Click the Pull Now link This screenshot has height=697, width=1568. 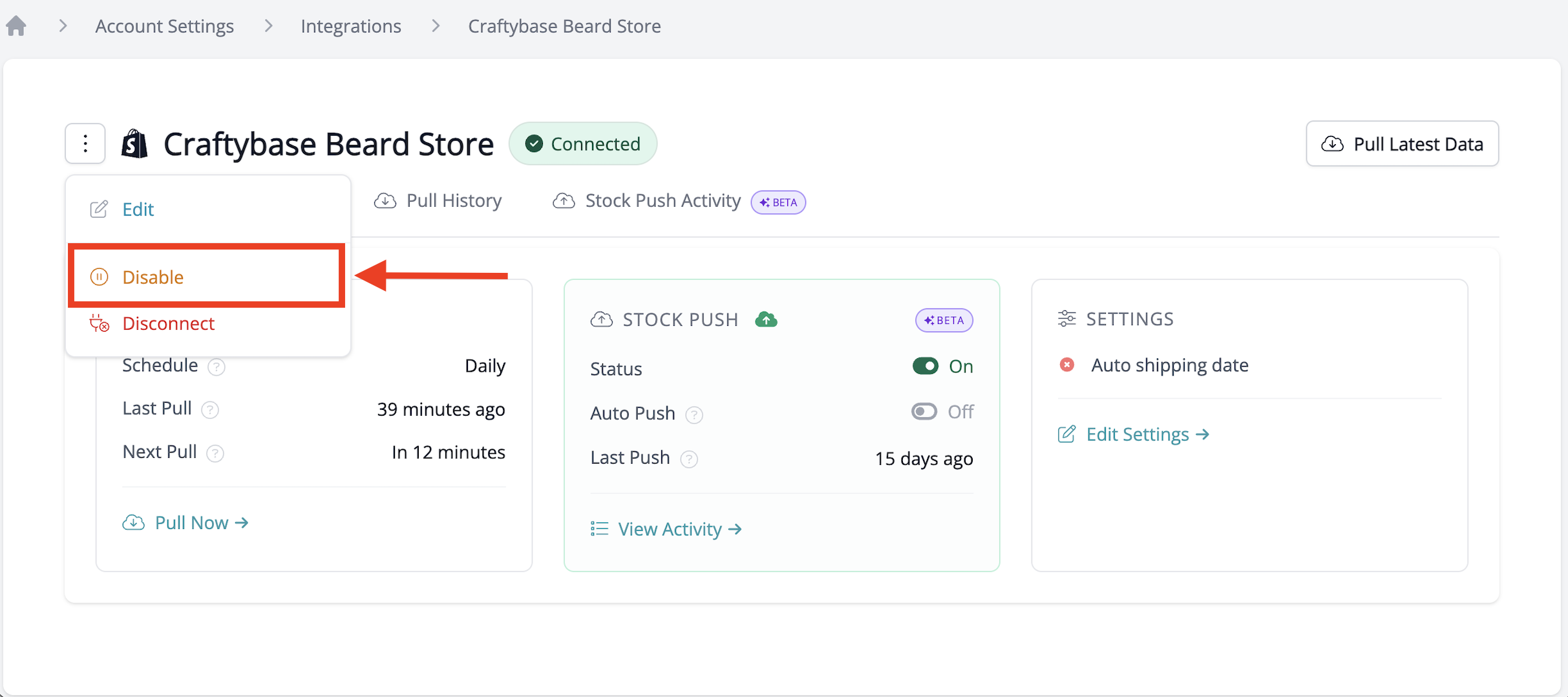(x=185, y=522)
